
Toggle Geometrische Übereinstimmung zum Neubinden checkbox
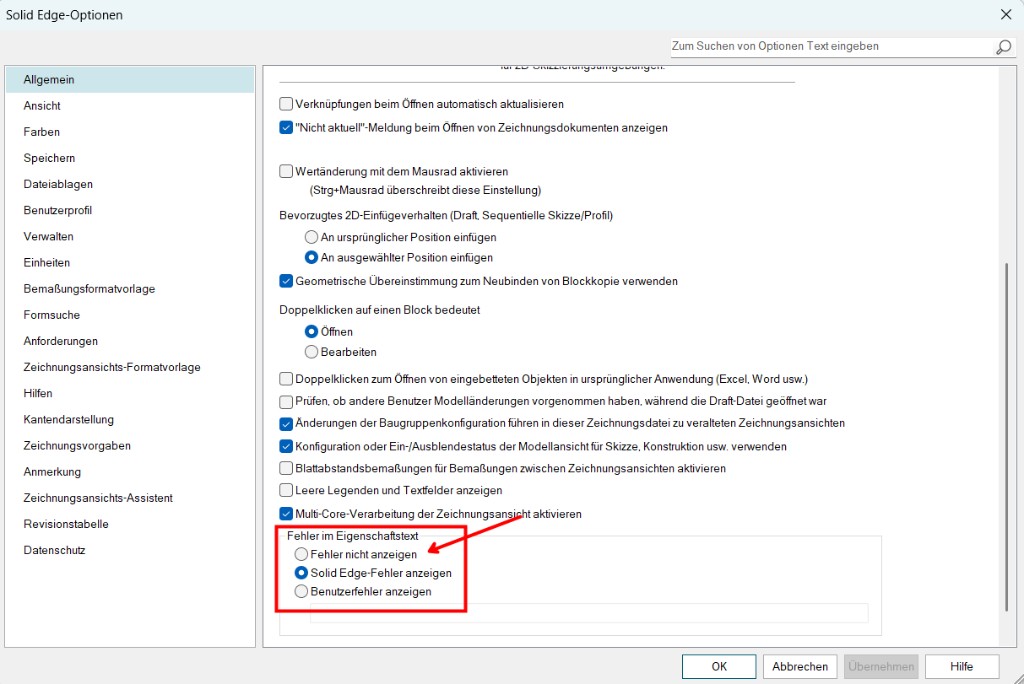(286, 281)
